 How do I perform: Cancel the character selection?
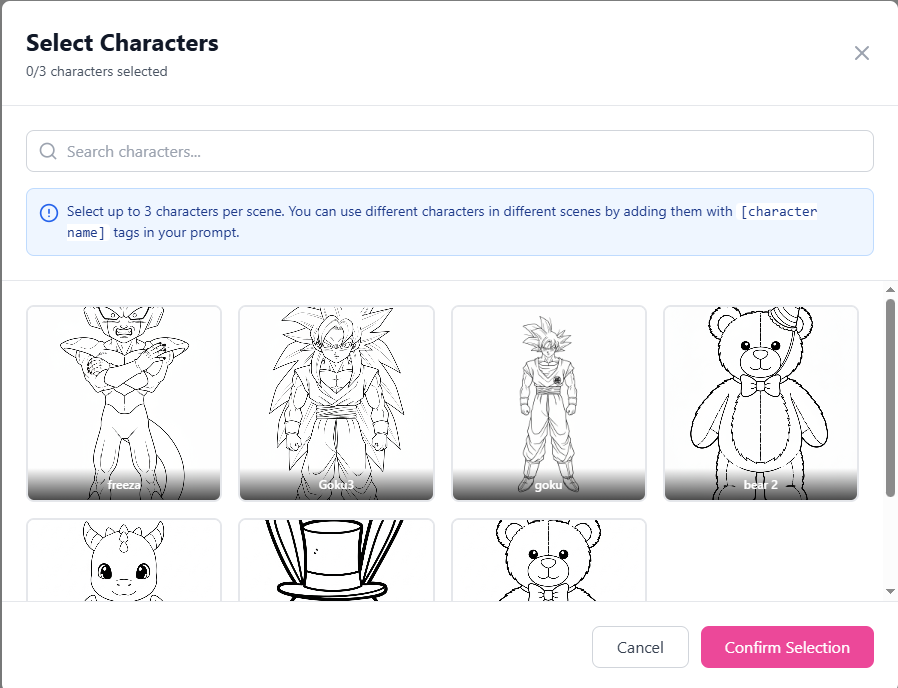tap(640, 647)
